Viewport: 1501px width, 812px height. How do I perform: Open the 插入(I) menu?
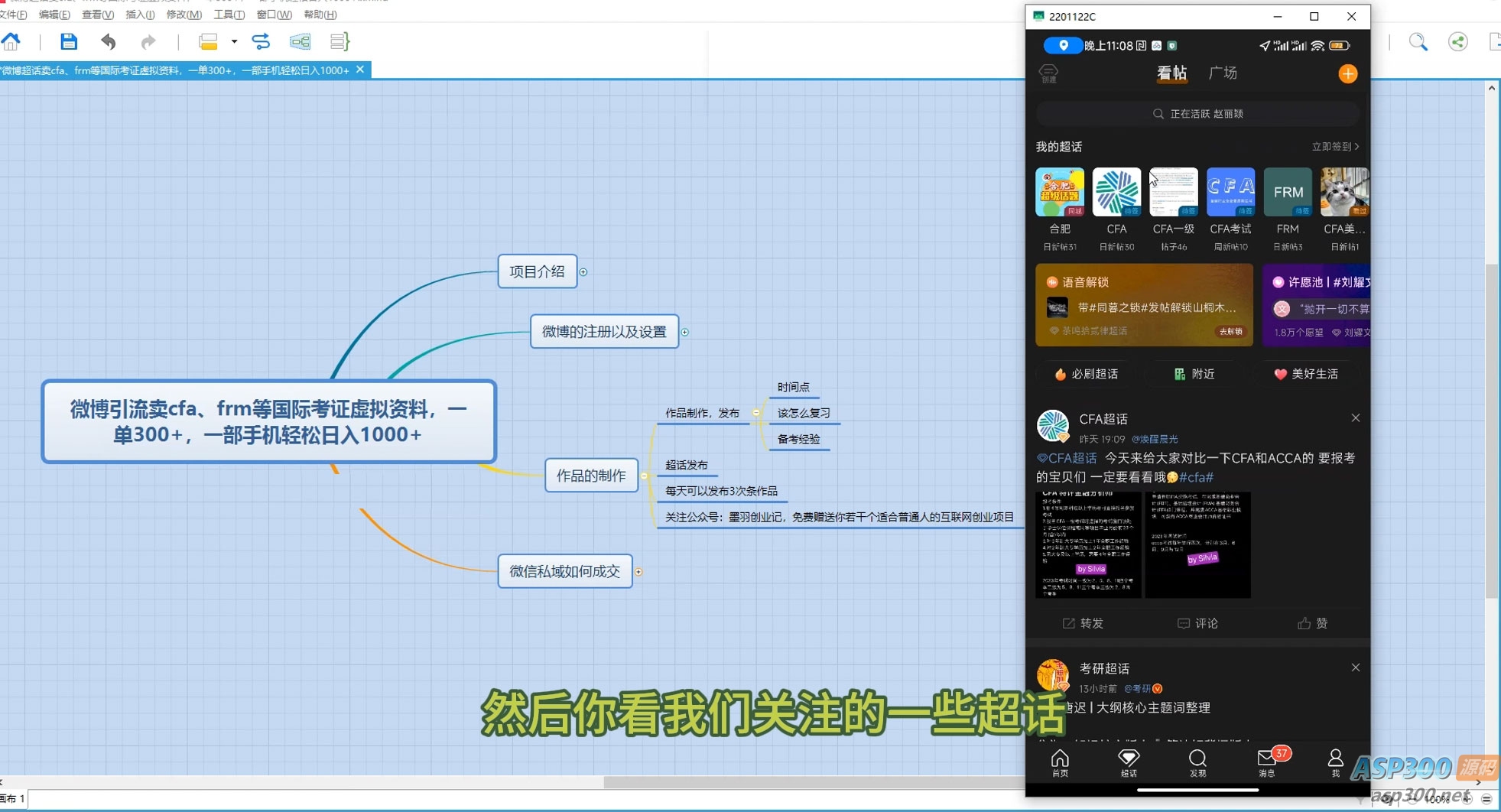pos(140,15)
